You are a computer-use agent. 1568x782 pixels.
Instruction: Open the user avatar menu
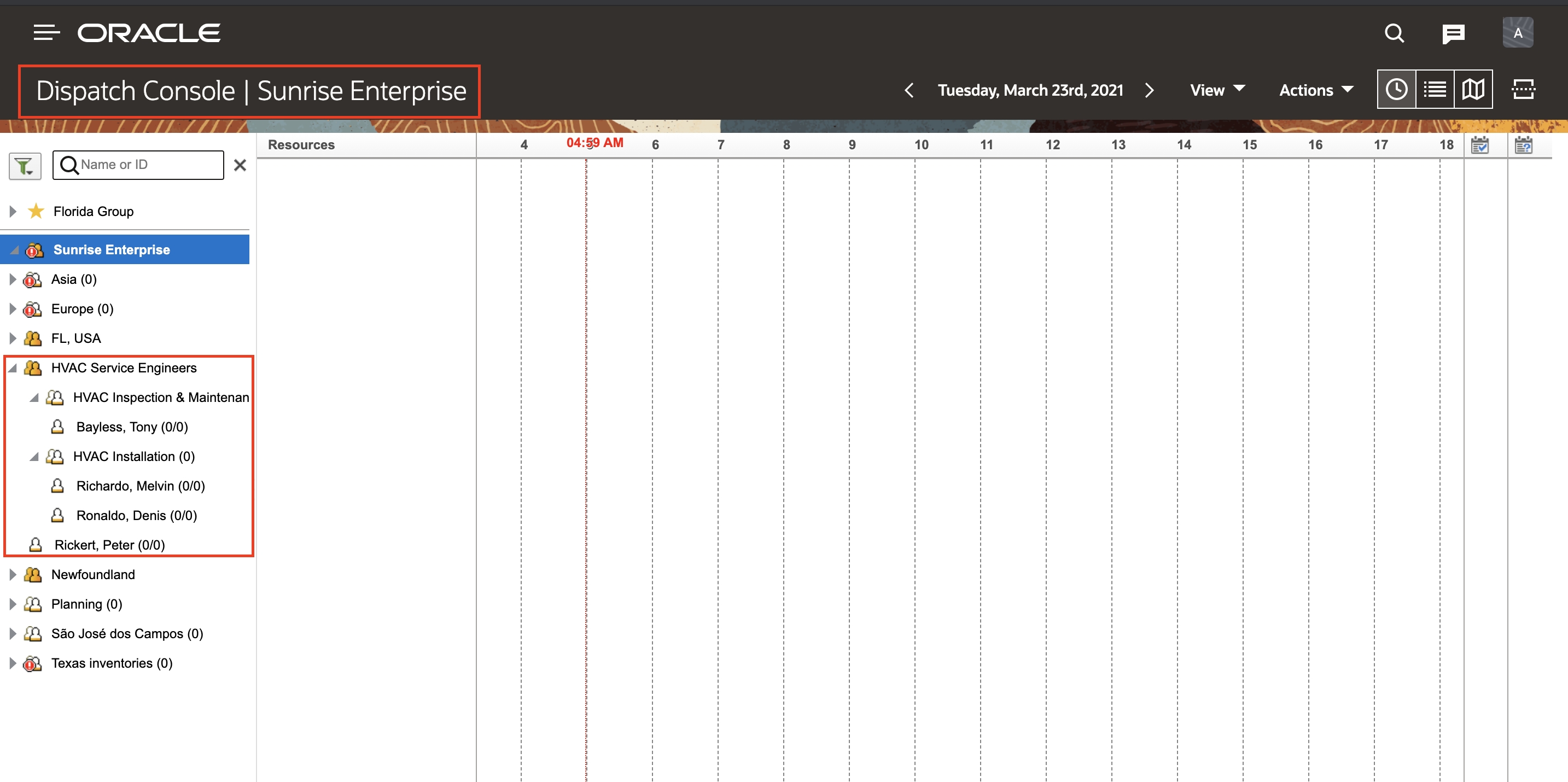click(x=1518, y=33)
